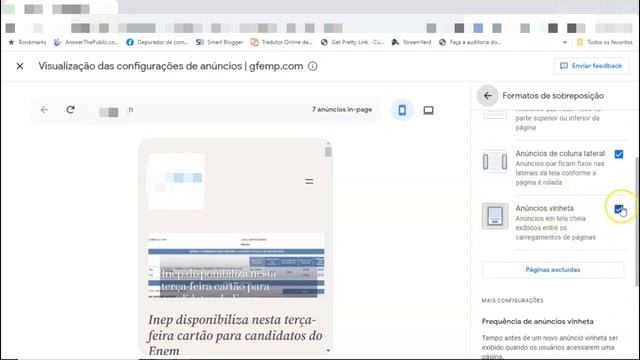Open Smart Blogger bookmark
Viewport: 640px width, 360px height.
point(220,42)
